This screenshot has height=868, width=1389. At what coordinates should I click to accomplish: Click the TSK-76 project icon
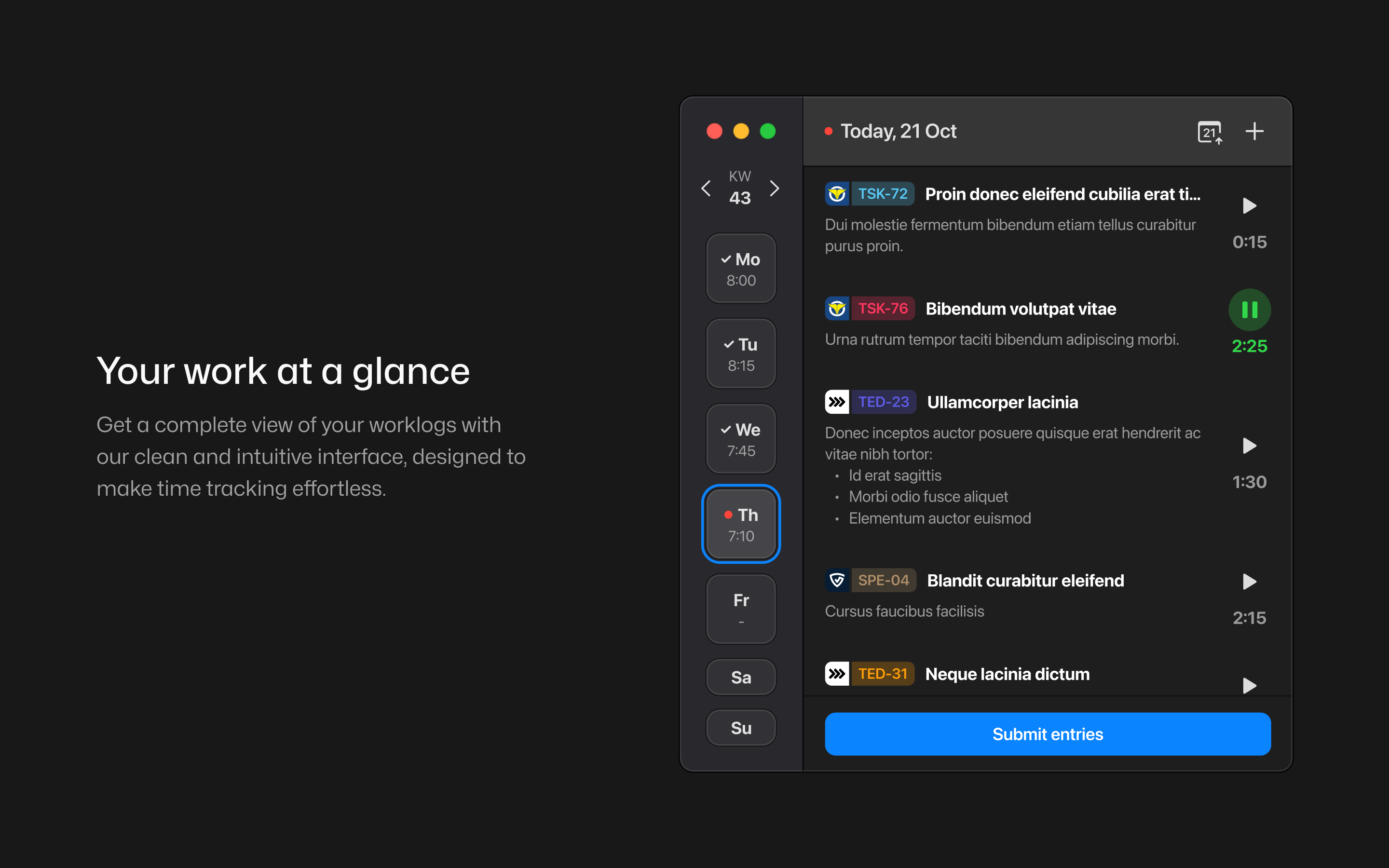coord(837,308)
